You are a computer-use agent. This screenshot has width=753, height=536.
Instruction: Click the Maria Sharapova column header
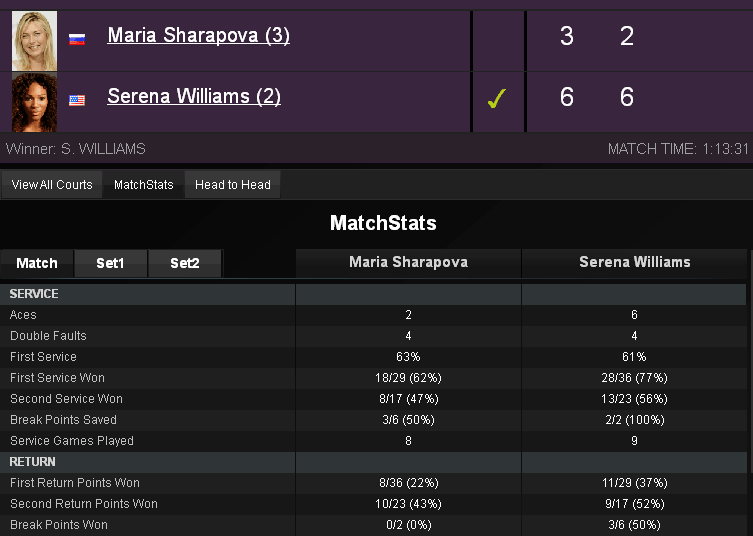click(x=408, y=263)
